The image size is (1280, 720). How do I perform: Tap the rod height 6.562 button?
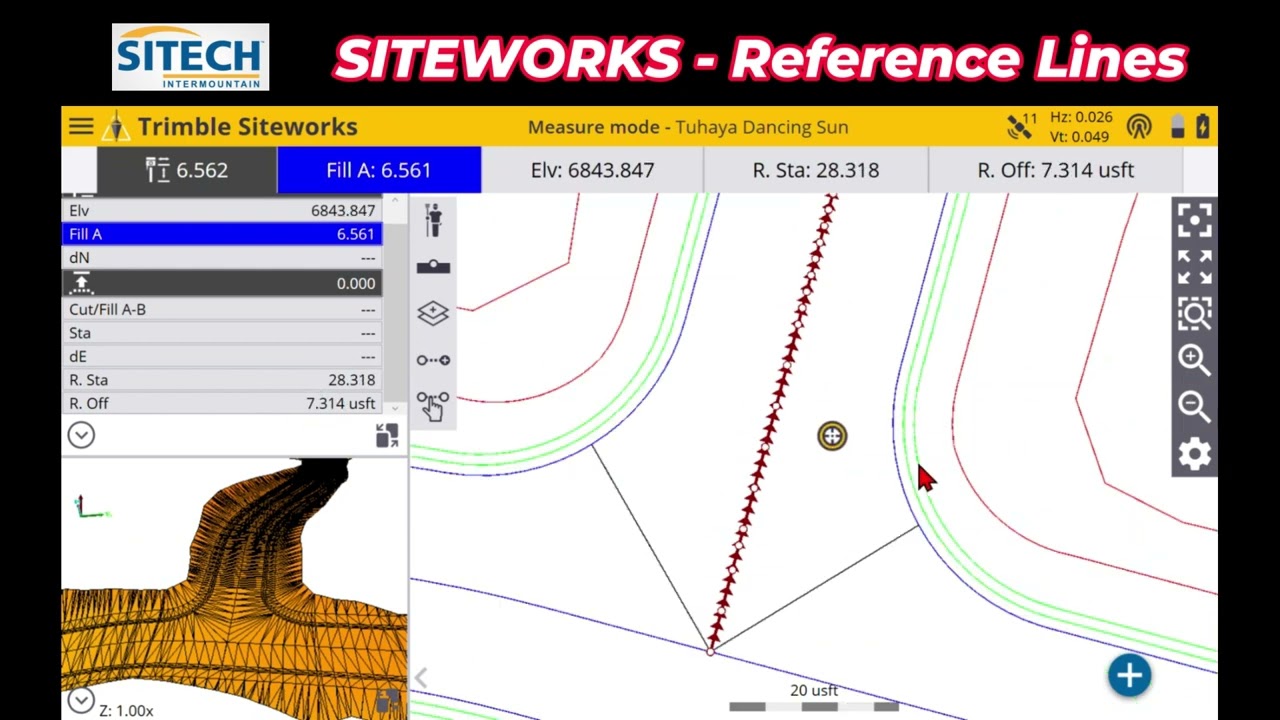[x=187, y=170]
